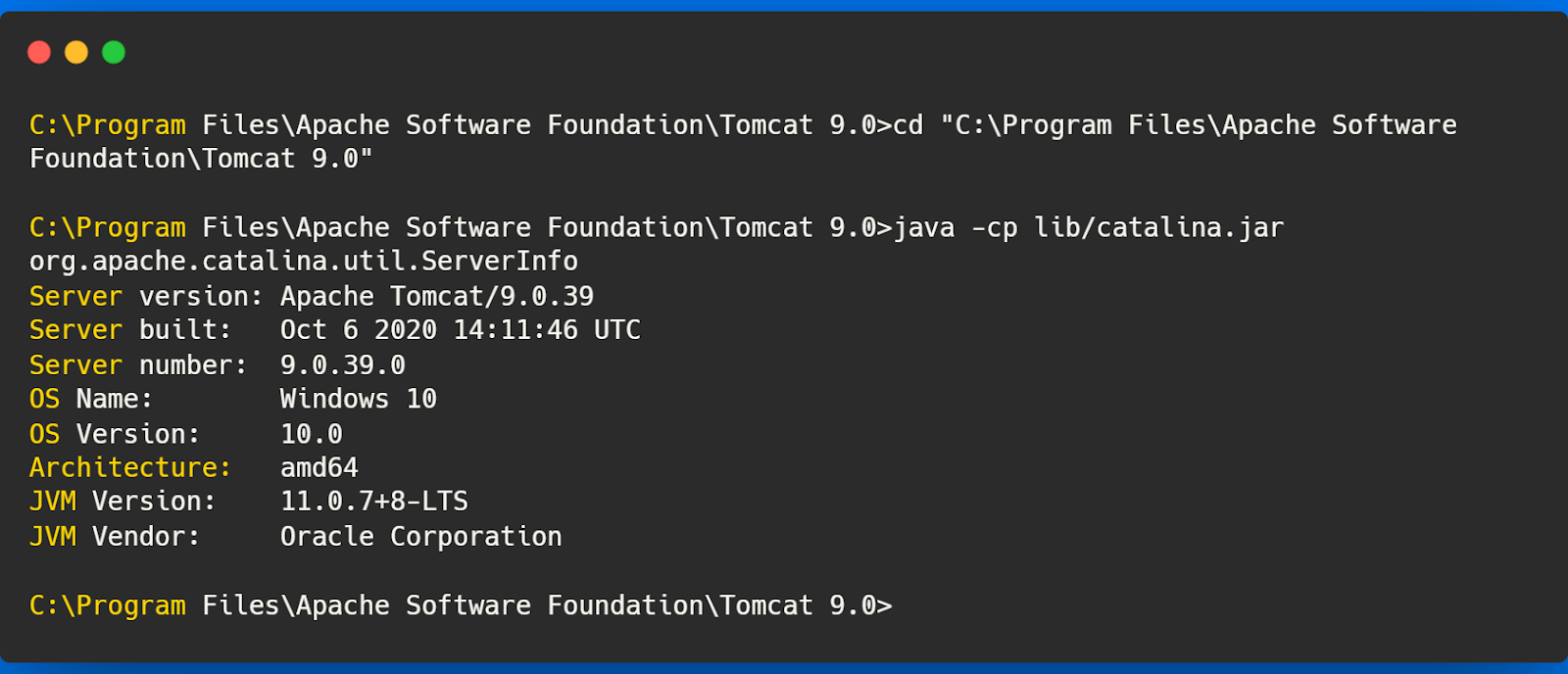Viewport: 1568px width, 674px height.
Task: Click the green maximize window dot
Action: click(114, 52)
